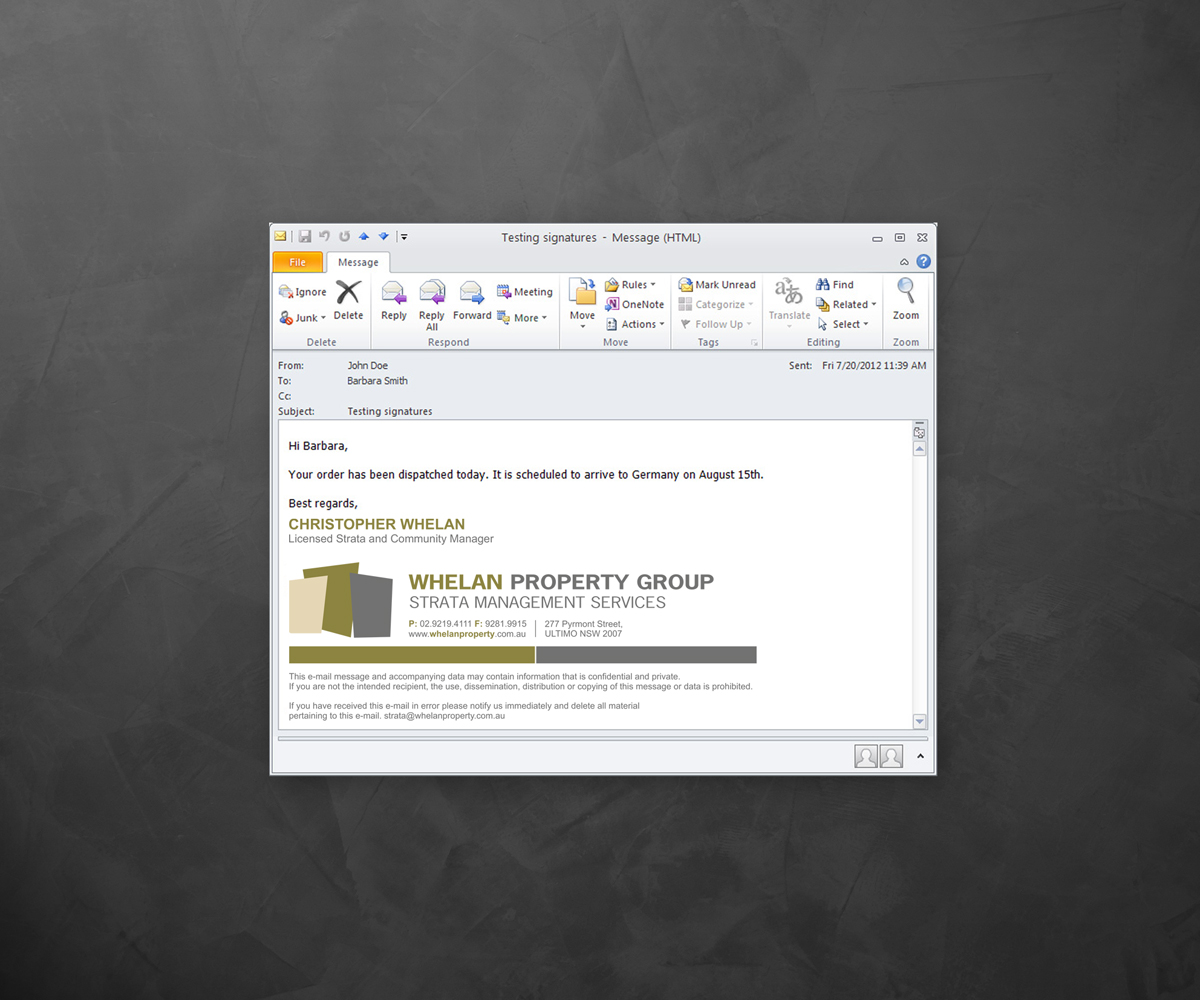
Task: Open the Actions dropdown
Action: [x=635, y=324]
